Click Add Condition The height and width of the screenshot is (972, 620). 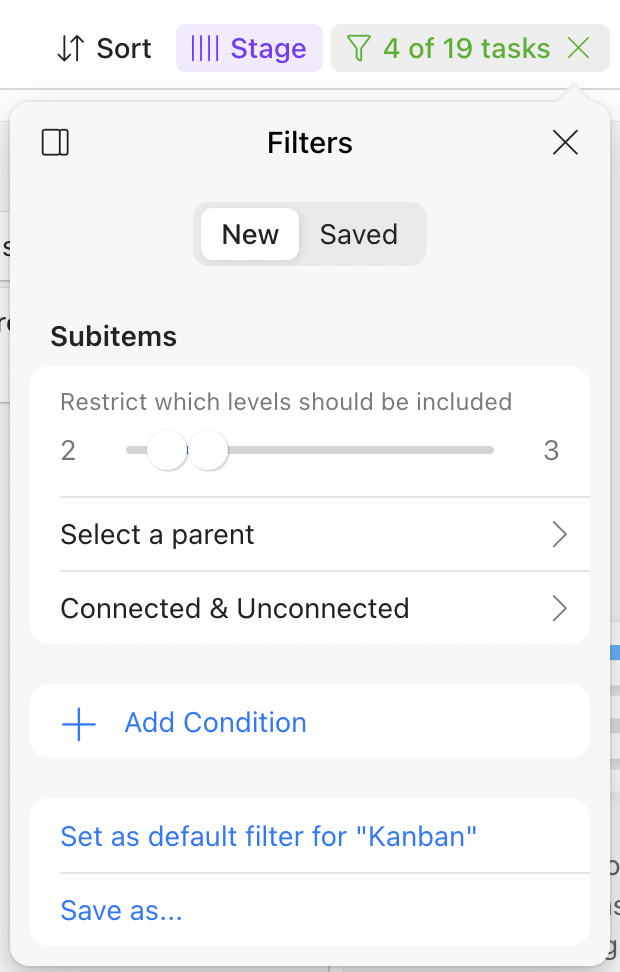coord(215,723)
